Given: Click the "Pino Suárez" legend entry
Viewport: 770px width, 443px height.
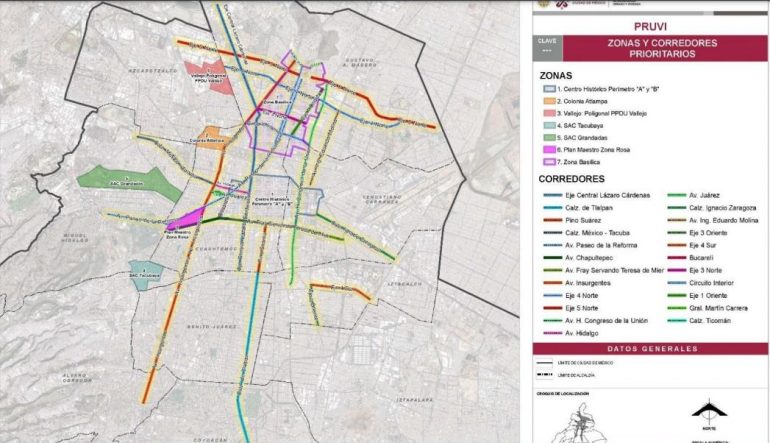Looking at the screenshot, I should point(572,221).
